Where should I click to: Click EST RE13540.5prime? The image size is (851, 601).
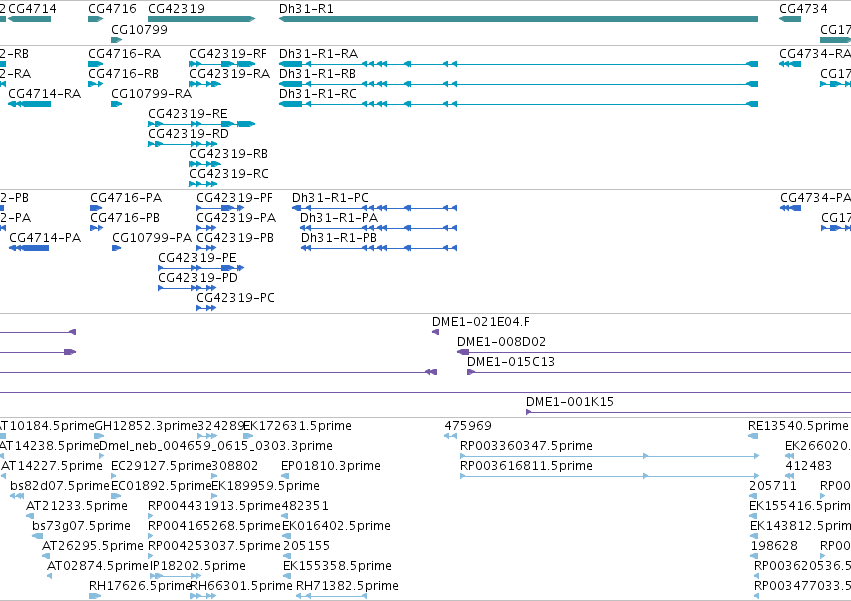click(798, 426)
